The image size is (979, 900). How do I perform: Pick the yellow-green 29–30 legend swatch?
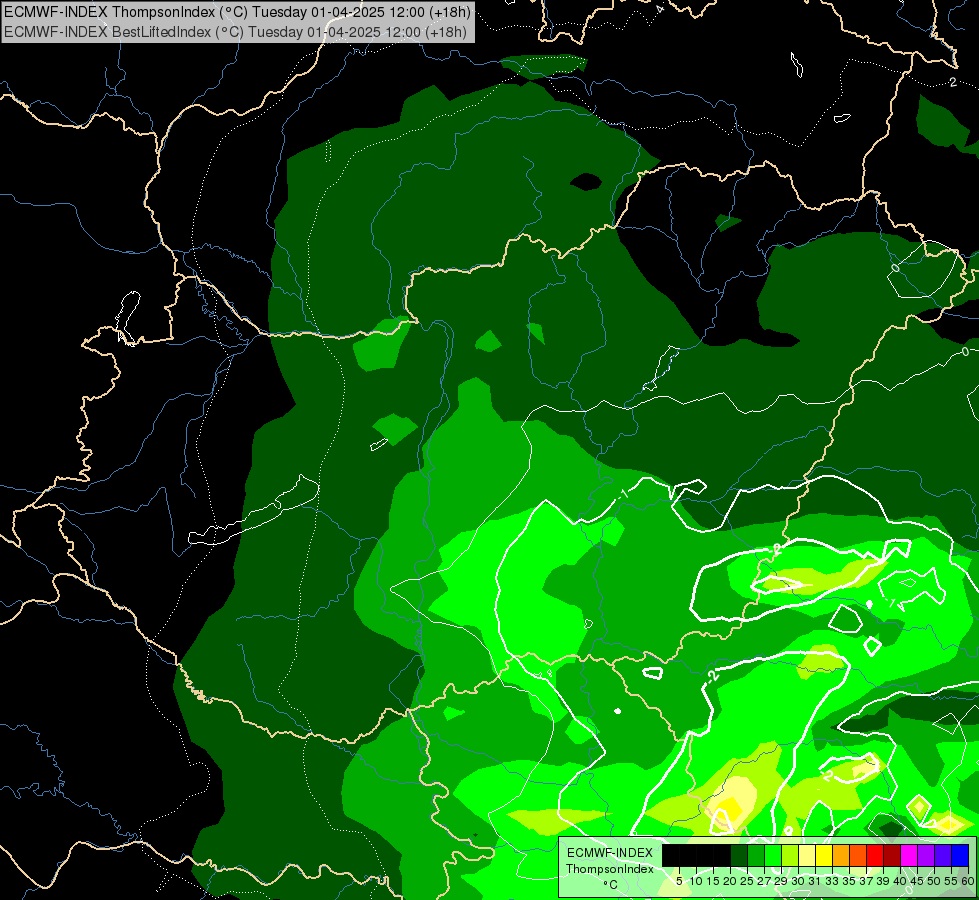coord(790,856)
